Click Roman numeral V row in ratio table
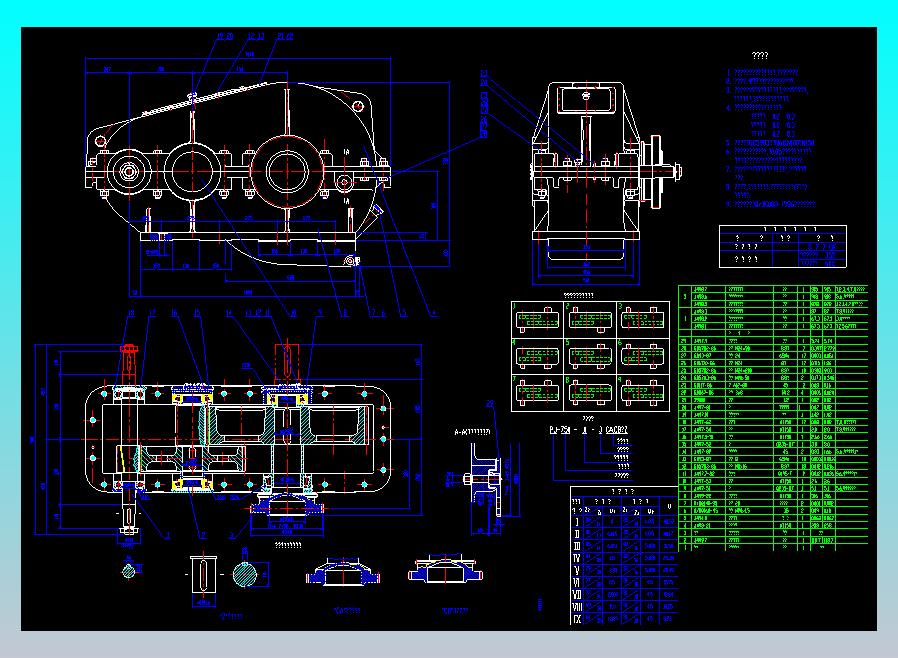This screenshot has height=658, width=898. (624, 570)
